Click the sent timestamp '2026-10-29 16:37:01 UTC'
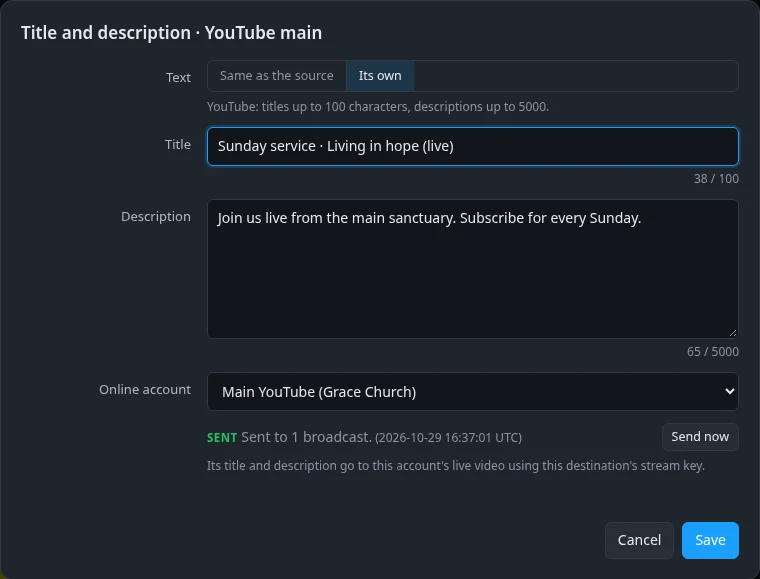The width and height of the screenshot is (760, 579). pos(448,438)
